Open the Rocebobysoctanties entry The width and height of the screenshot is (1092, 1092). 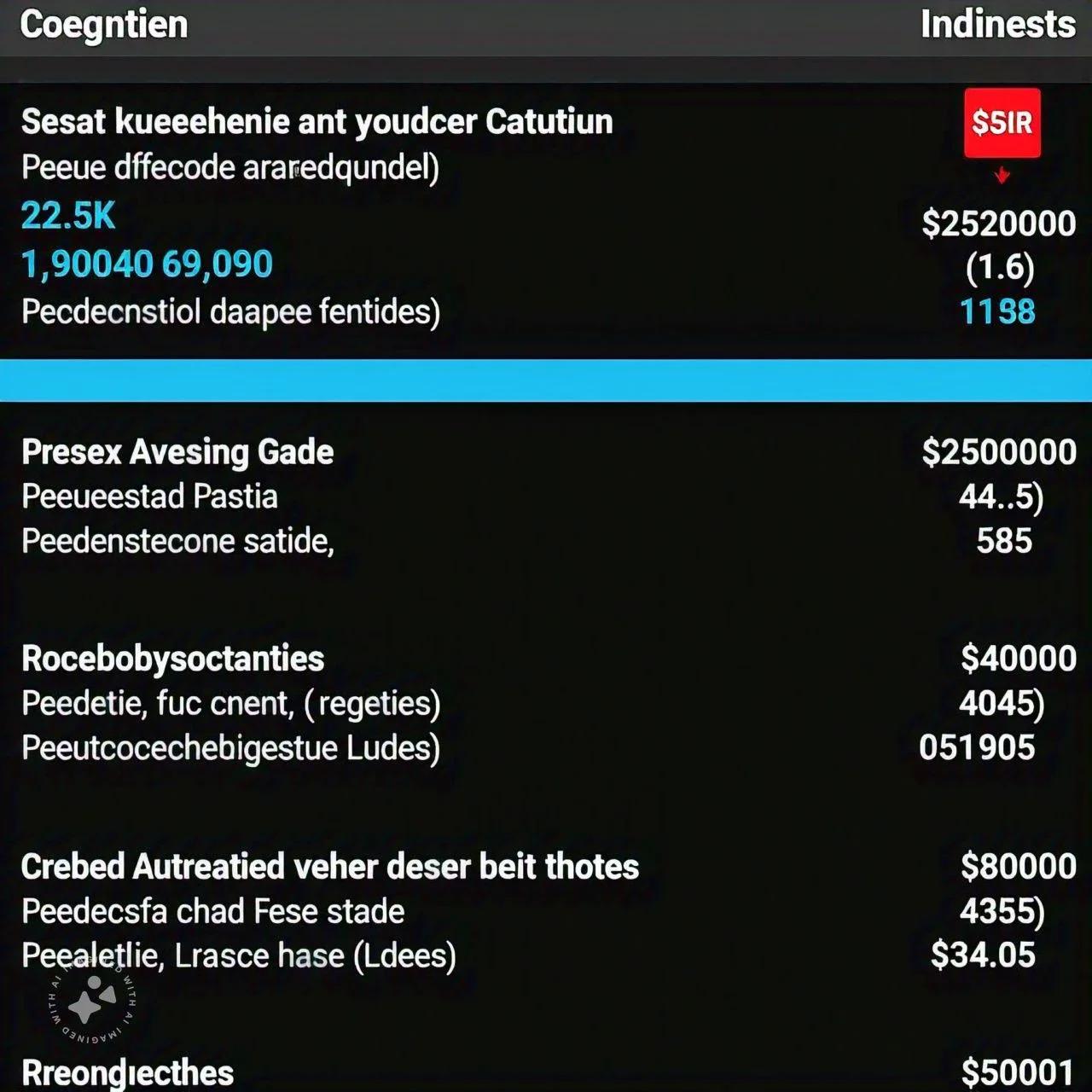tap(172, 659)
